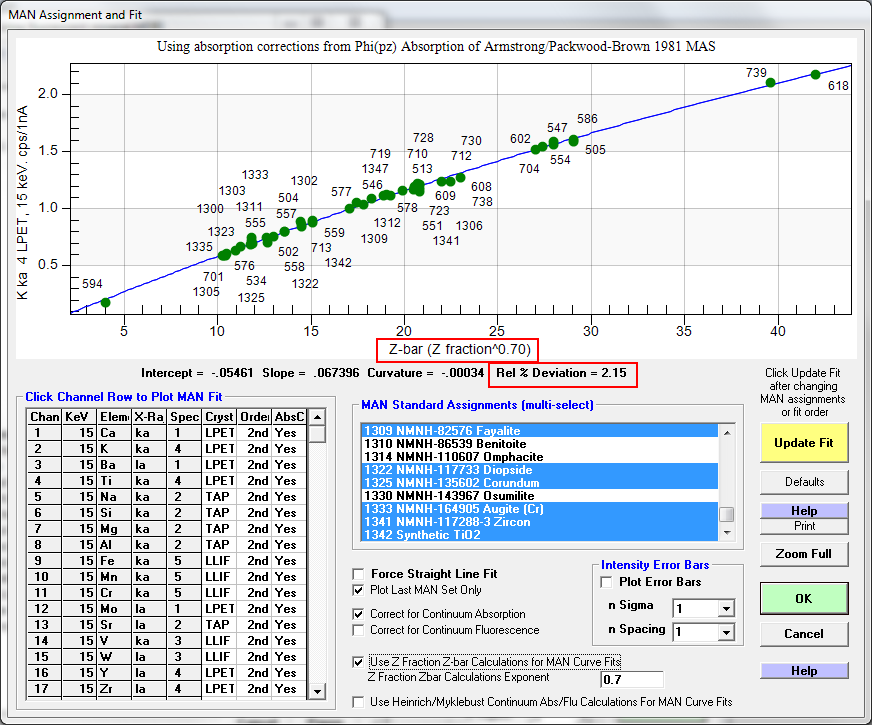Open the n Sigma dropdown
The height and width of the screenshot is (725, 872).
(725, 608)
